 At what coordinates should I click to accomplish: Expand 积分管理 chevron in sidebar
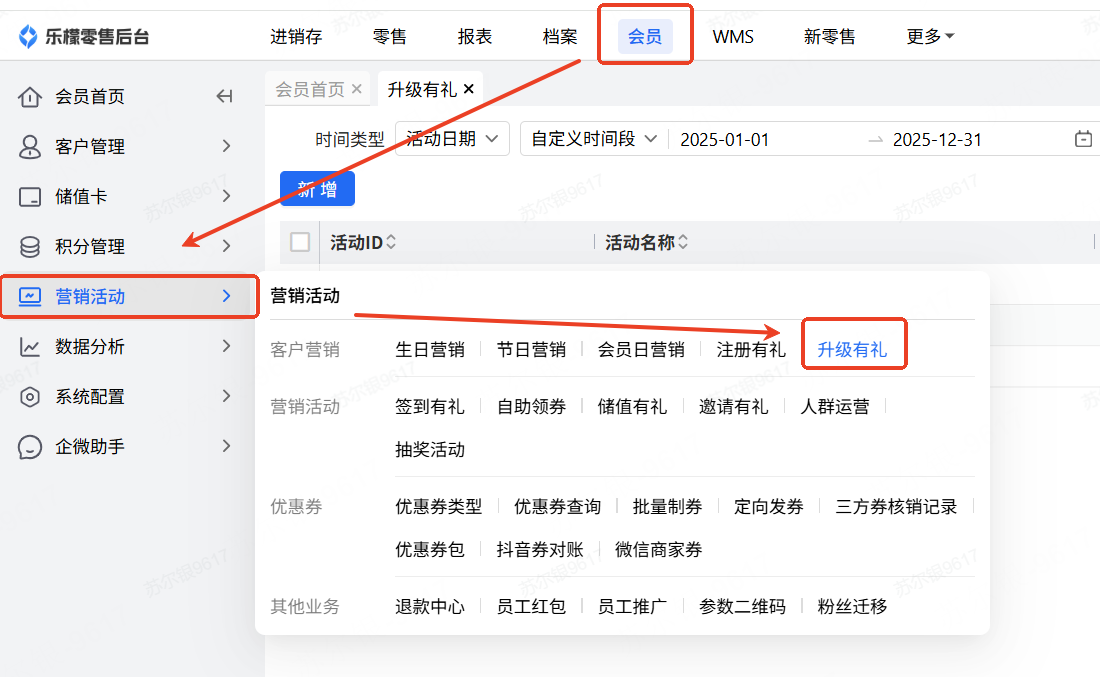tap(226, 246)
